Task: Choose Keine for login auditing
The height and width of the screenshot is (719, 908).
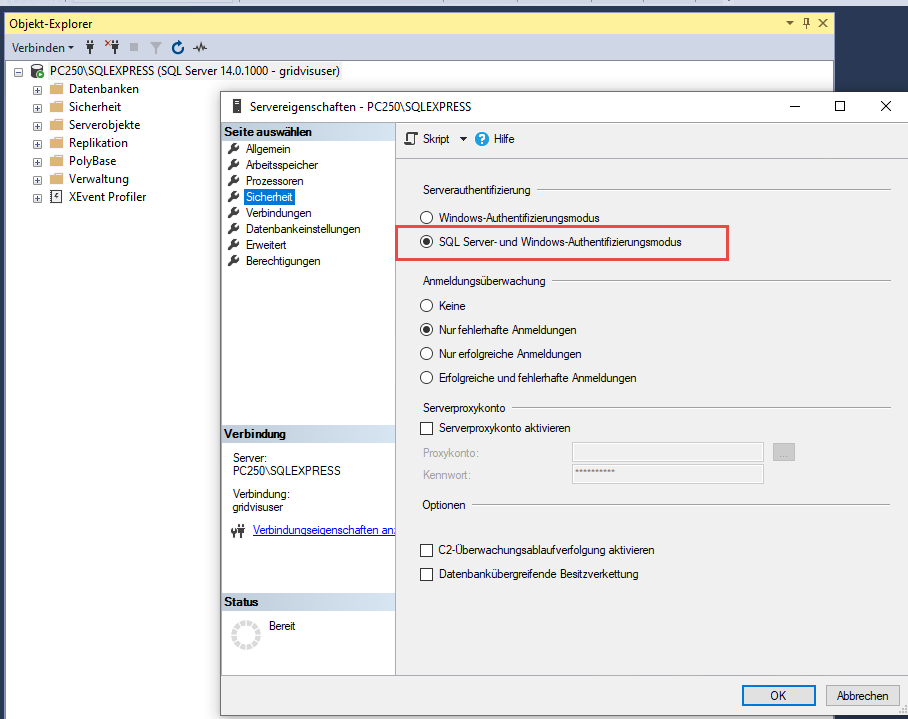Action: pyautogui.click(x=427, y=306)
